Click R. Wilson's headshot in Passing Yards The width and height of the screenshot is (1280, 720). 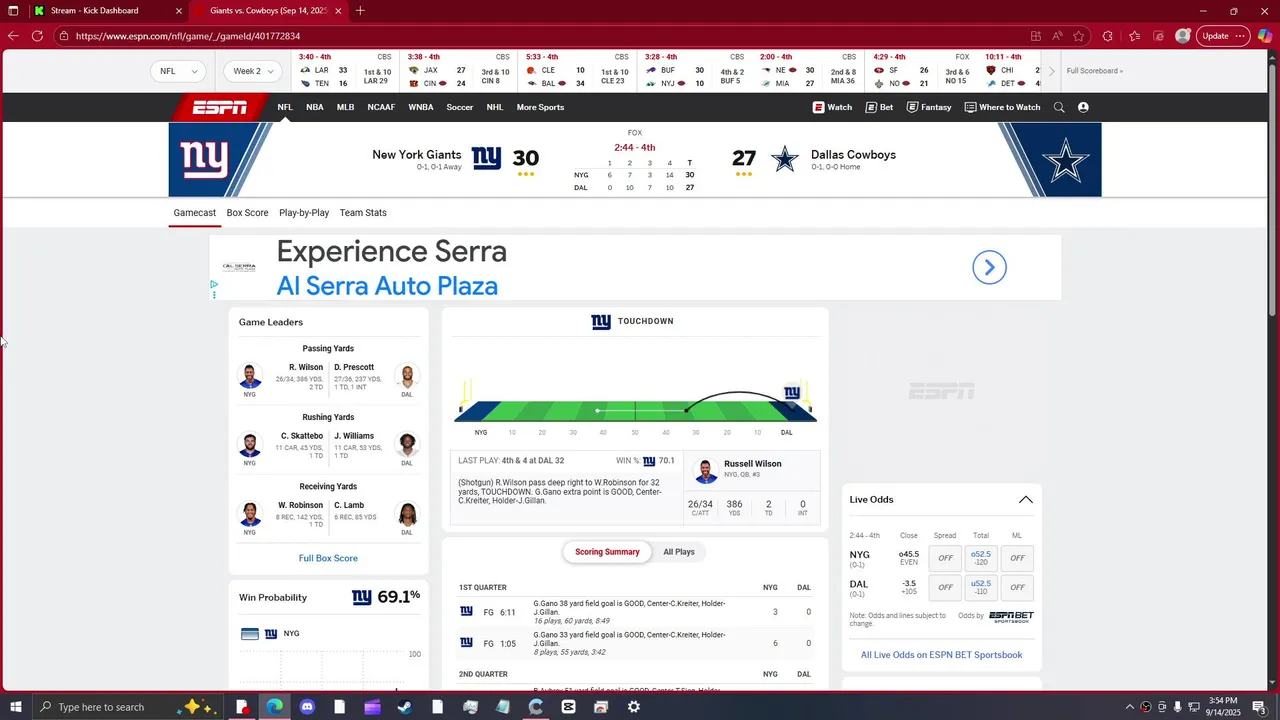coord(250,376)
